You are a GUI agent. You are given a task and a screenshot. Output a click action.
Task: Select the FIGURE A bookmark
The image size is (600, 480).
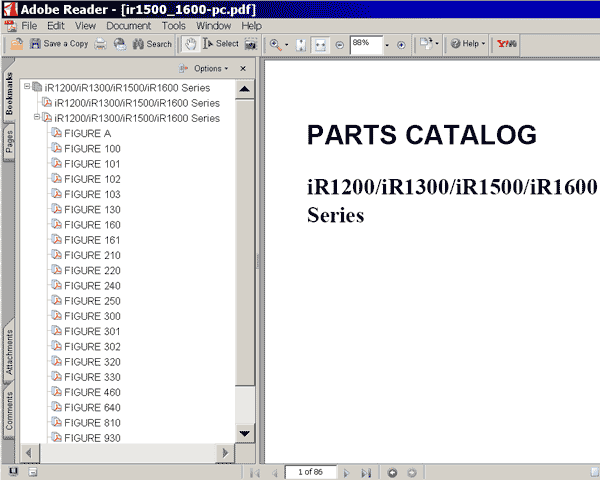[88, 134]
